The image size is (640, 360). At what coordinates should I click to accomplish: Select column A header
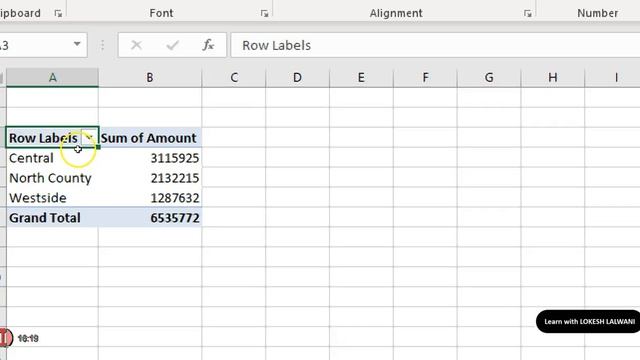(52, 78)
